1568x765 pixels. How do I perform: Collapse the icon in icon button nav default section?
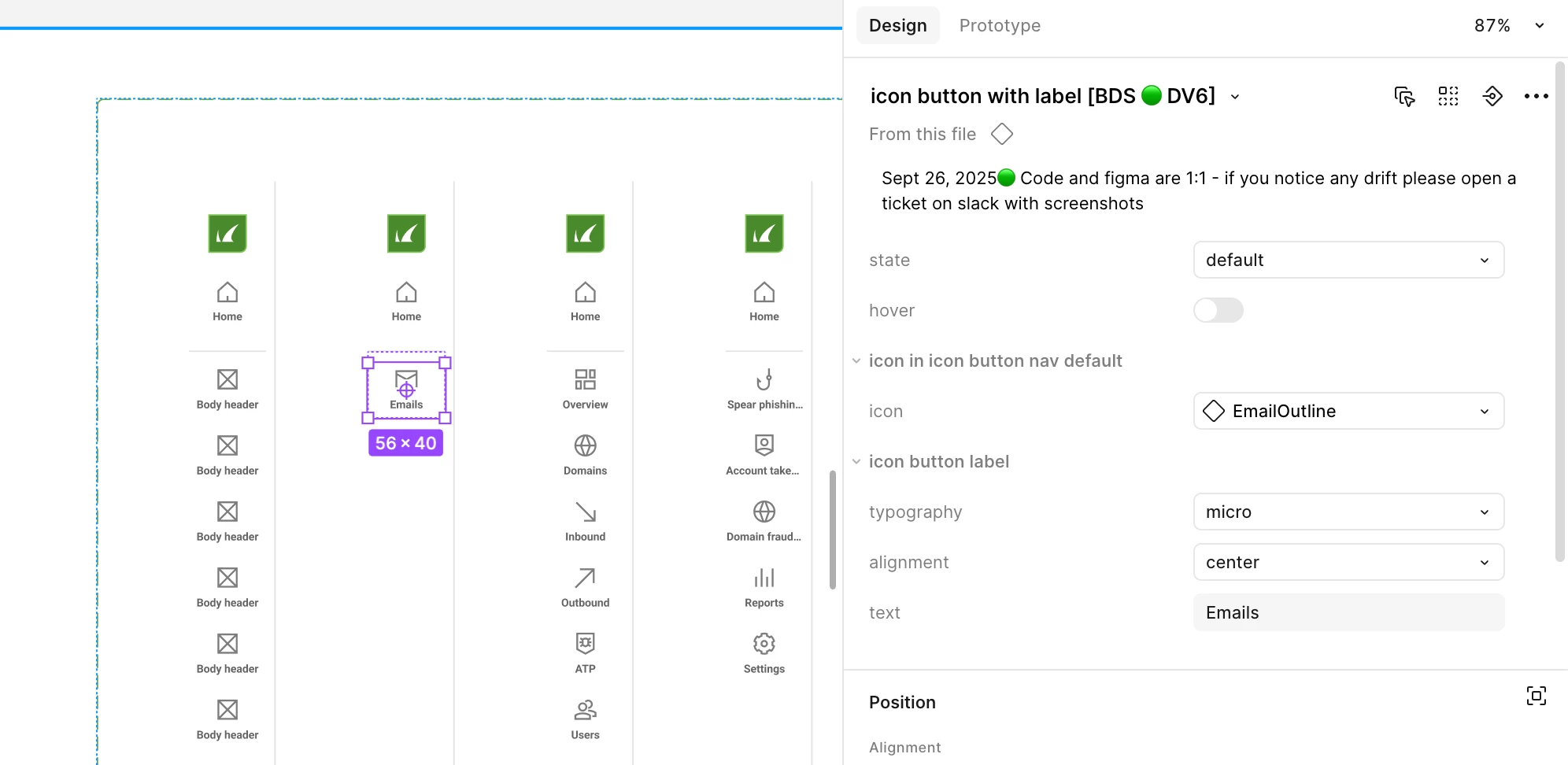(x=856, y=360)
